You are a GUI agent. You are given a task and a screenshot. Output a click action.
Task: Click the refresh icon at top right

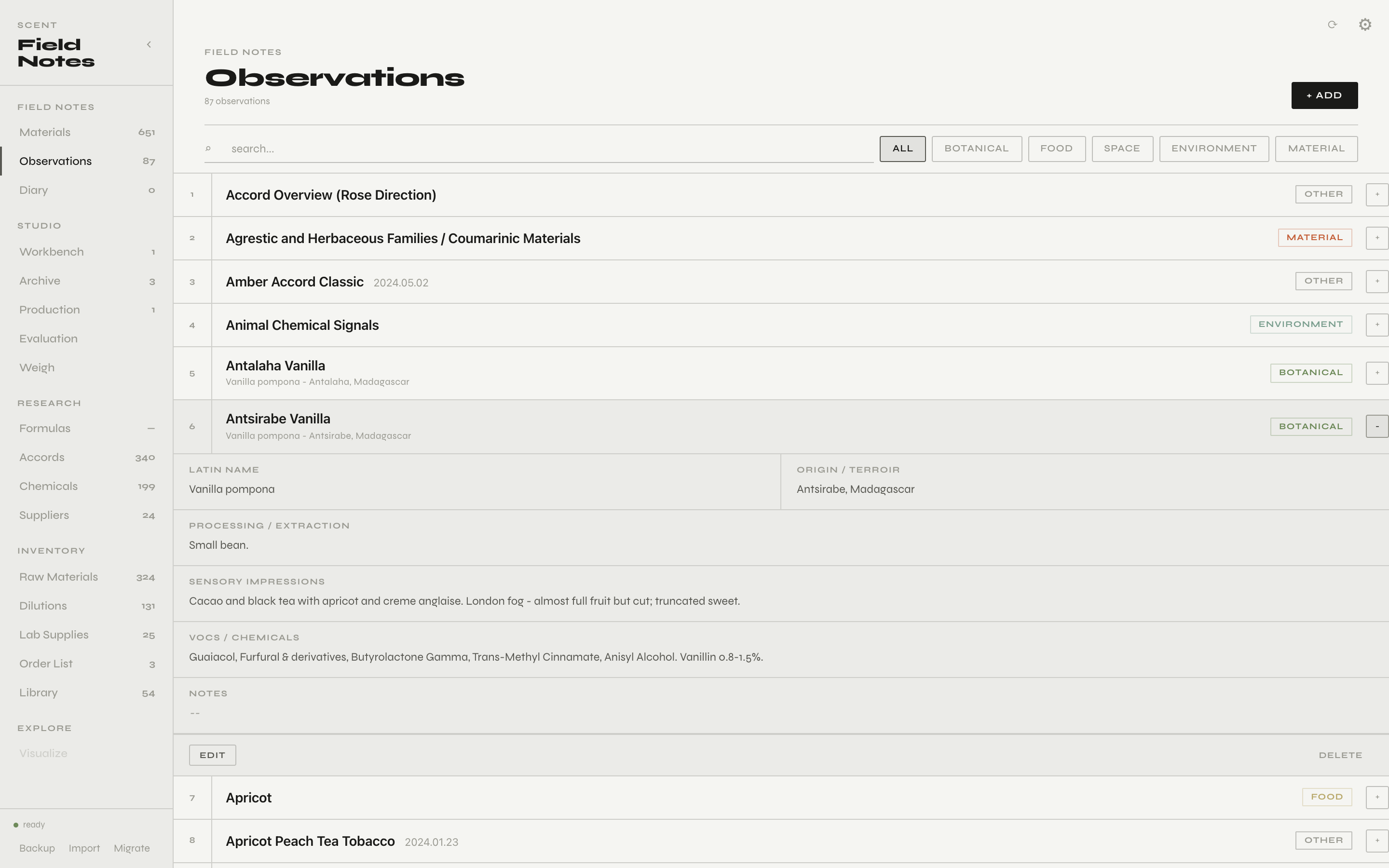[1332, 25]
